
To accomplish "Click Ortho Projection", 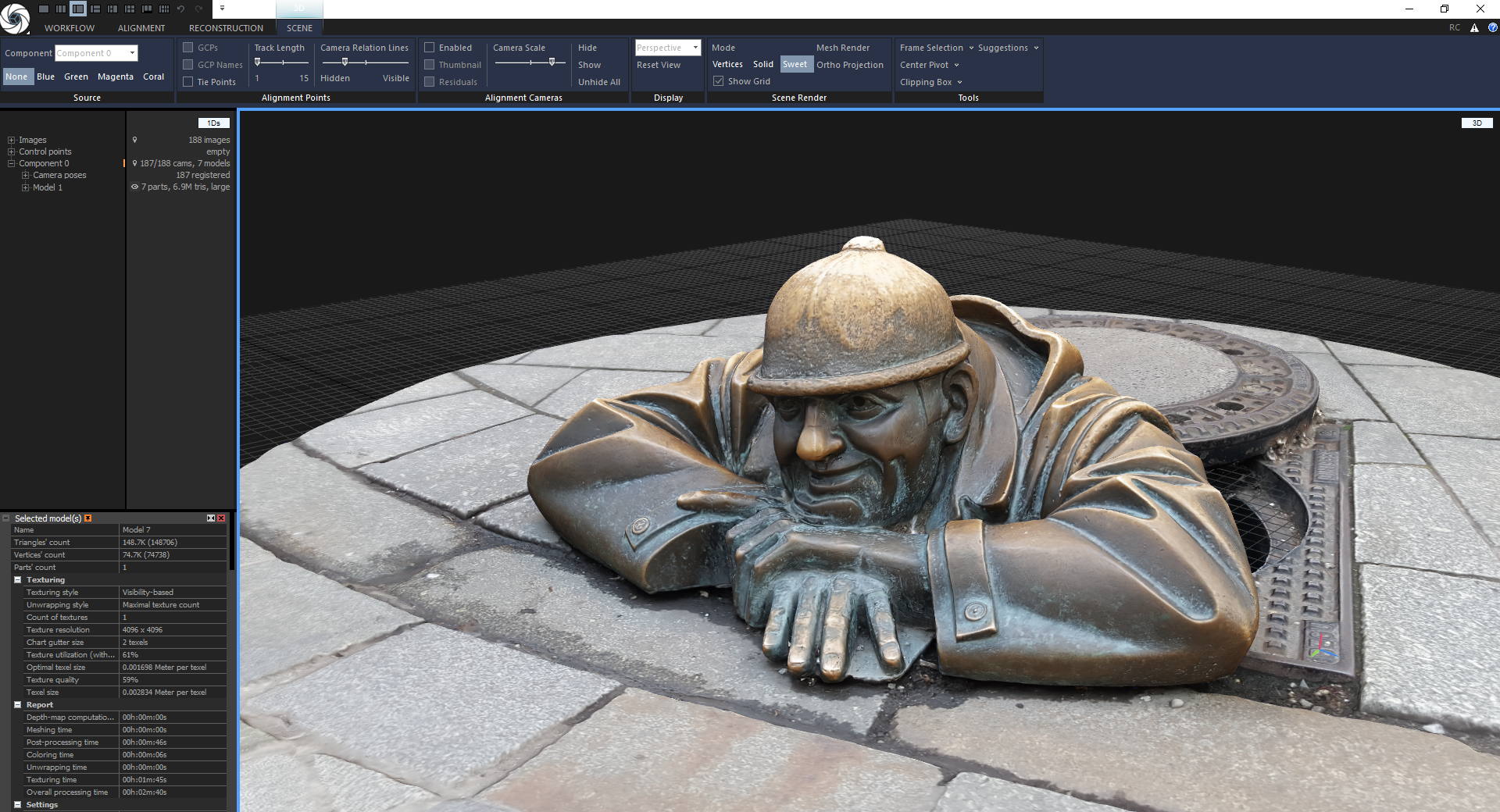I will (x=850, y=65).
